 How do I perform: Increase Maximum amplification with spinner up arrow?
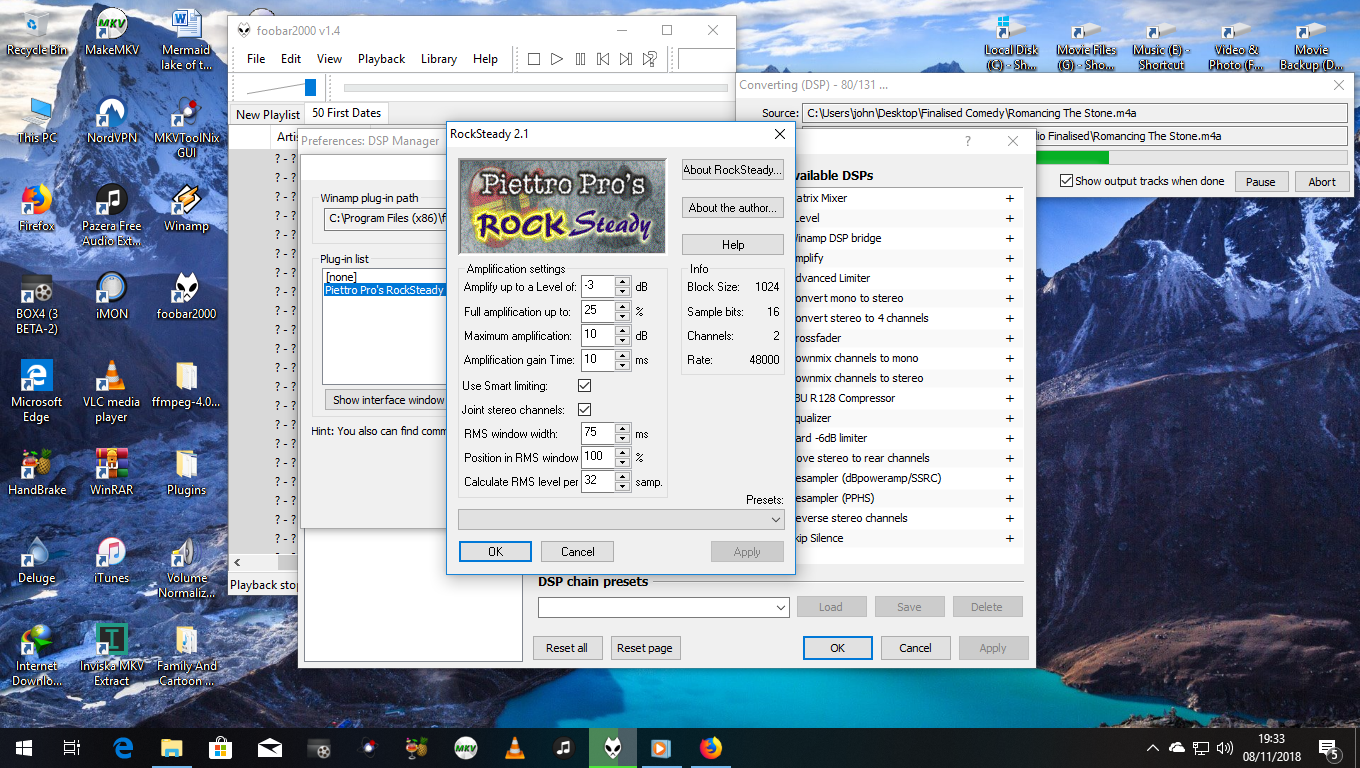[622, 331]
